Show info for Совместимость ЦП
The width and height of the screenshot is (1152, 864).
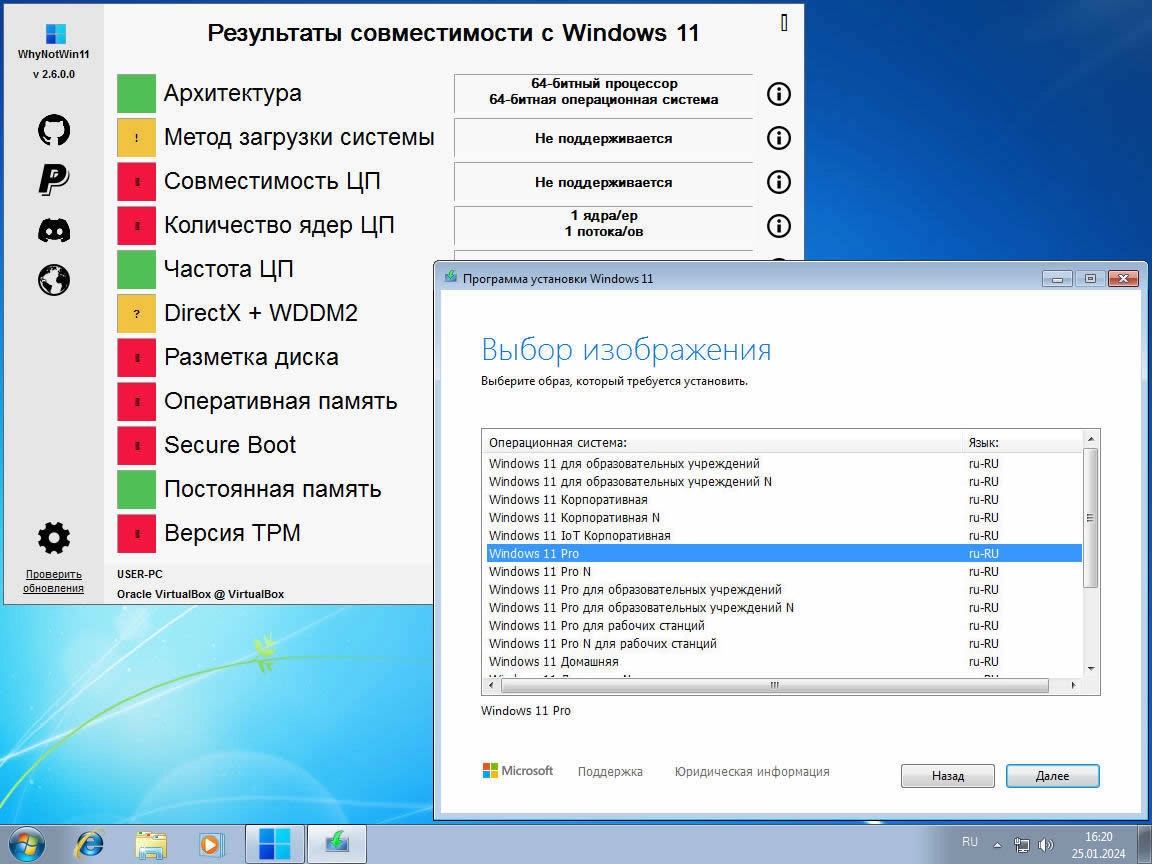pyautogui.click(x=779, y=182)
